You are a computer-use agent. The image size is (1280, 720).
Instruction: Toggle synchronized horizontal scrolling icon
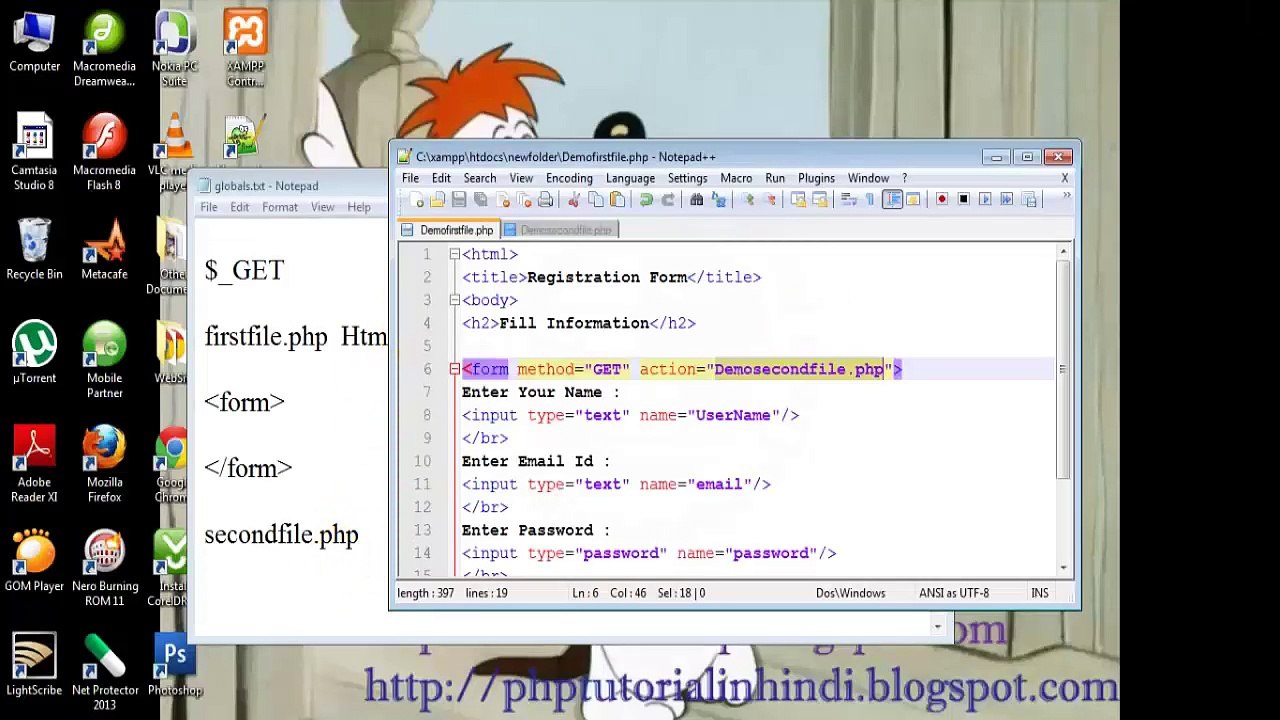coord(820,200)
